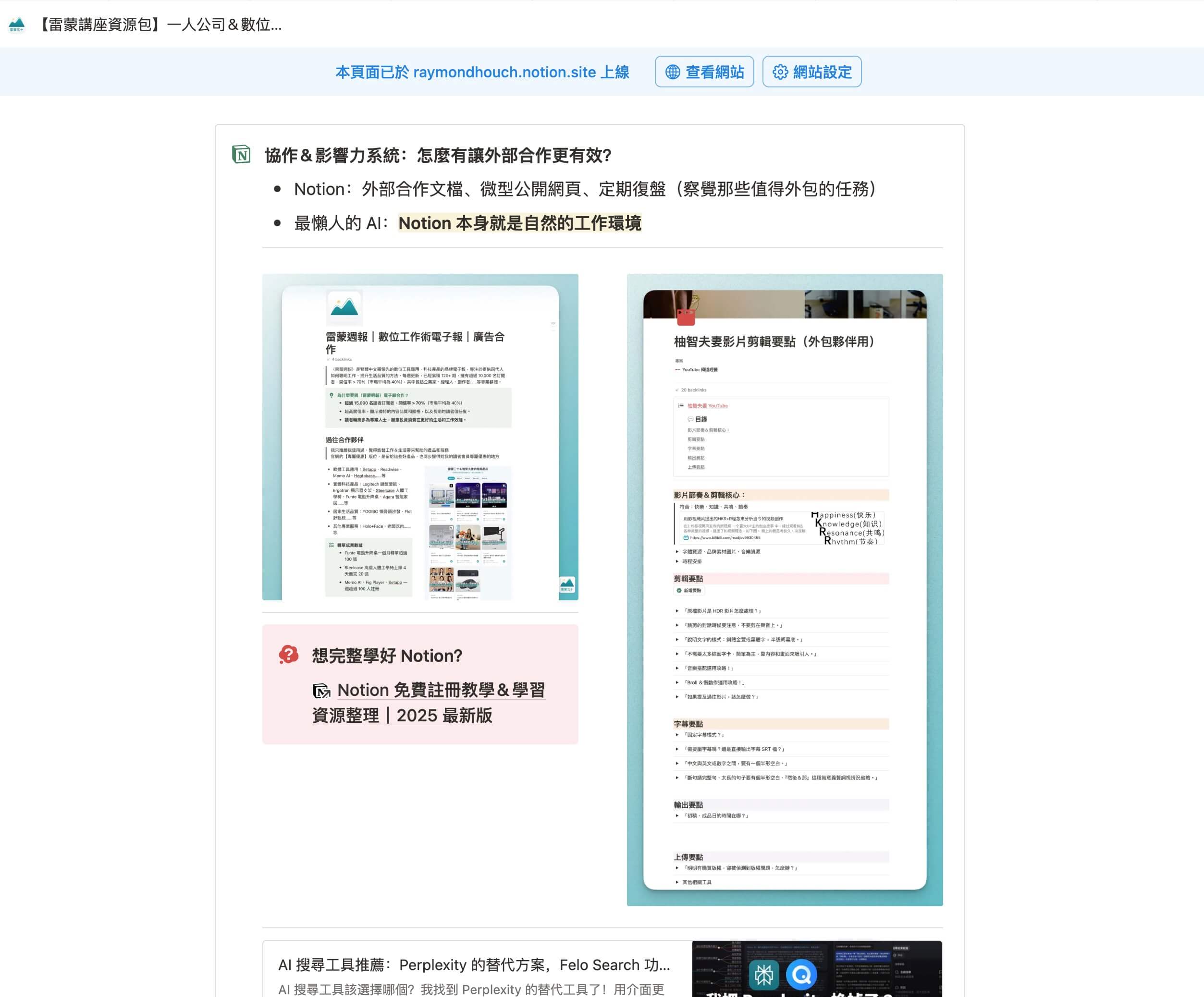The height and width of the screenshot is (997, 1204).
Task: Click the Felo Search bookmark preview thumbnail
Action: point(817,969)
